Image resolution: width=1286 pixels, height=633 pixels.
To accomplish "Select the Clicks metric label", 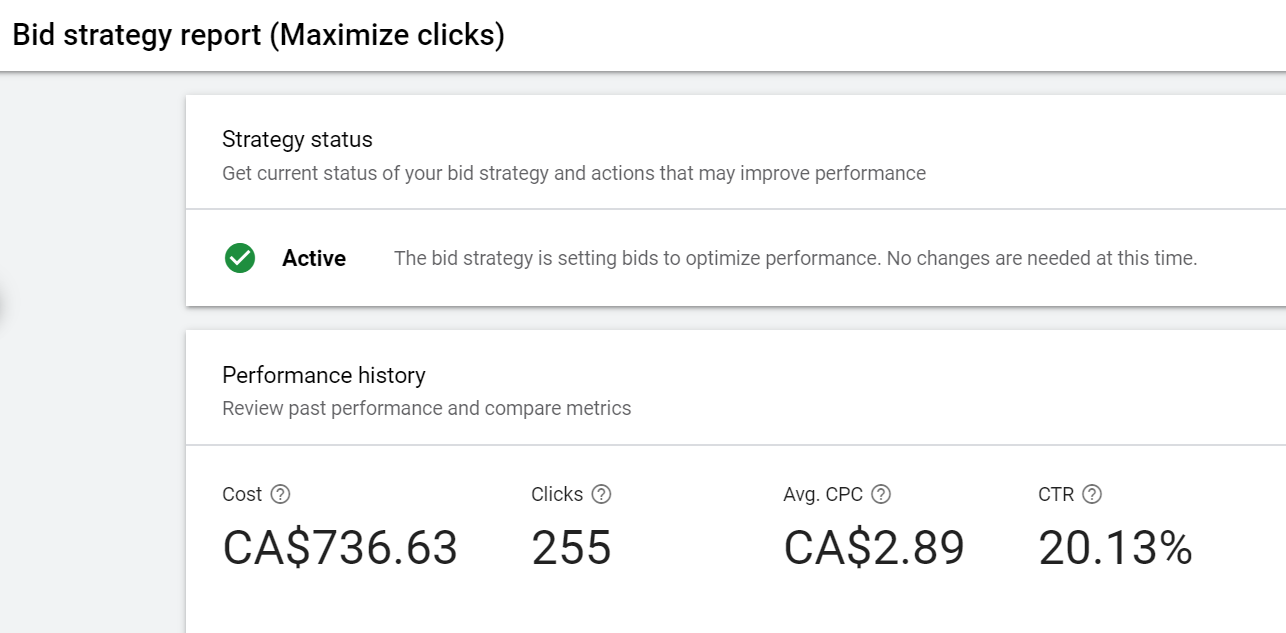I will [557, 494].
